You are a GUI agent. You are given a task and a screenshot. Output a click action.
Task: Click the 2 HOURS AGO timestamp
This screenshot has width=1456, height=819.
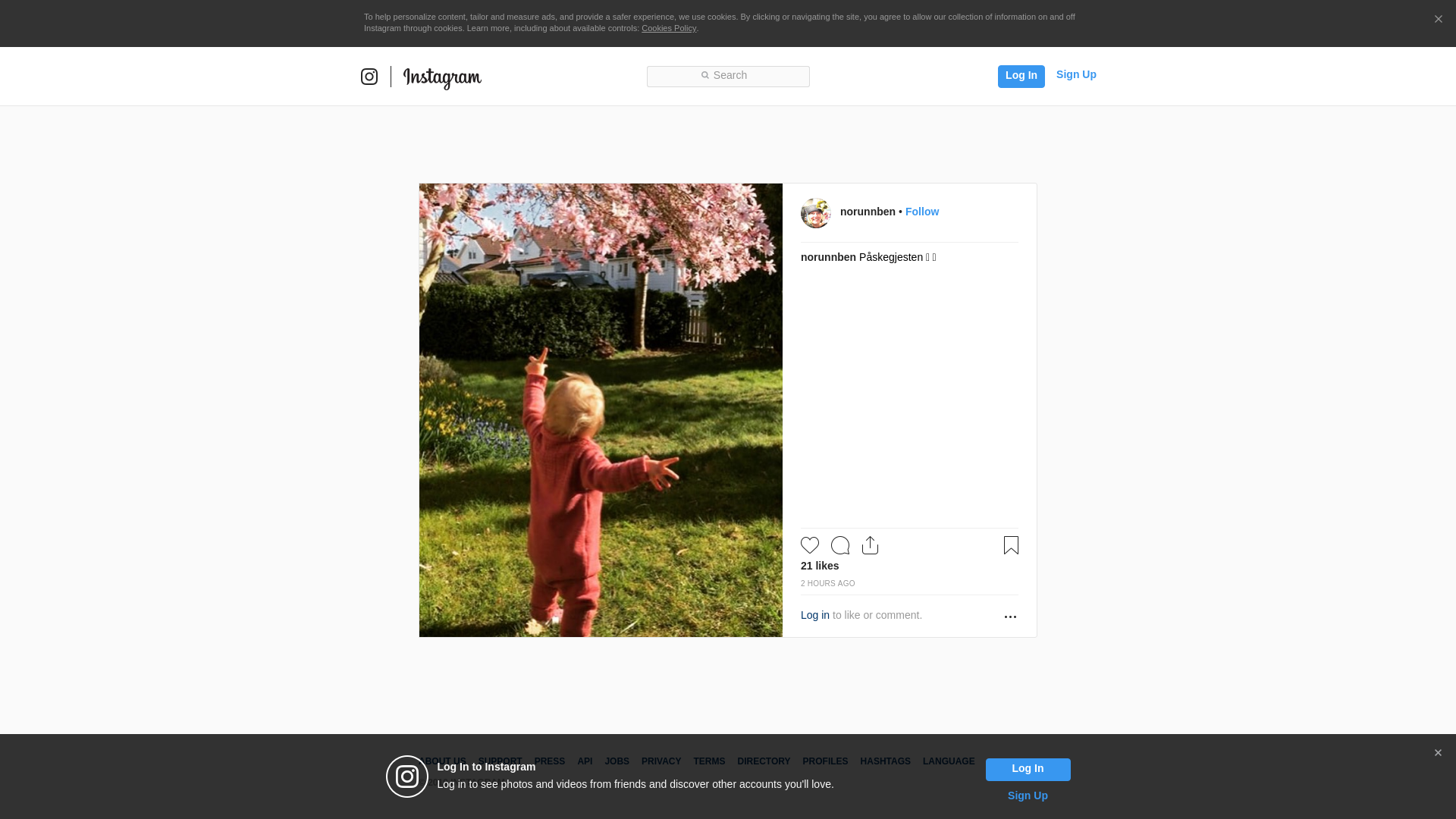coord(827,583)
